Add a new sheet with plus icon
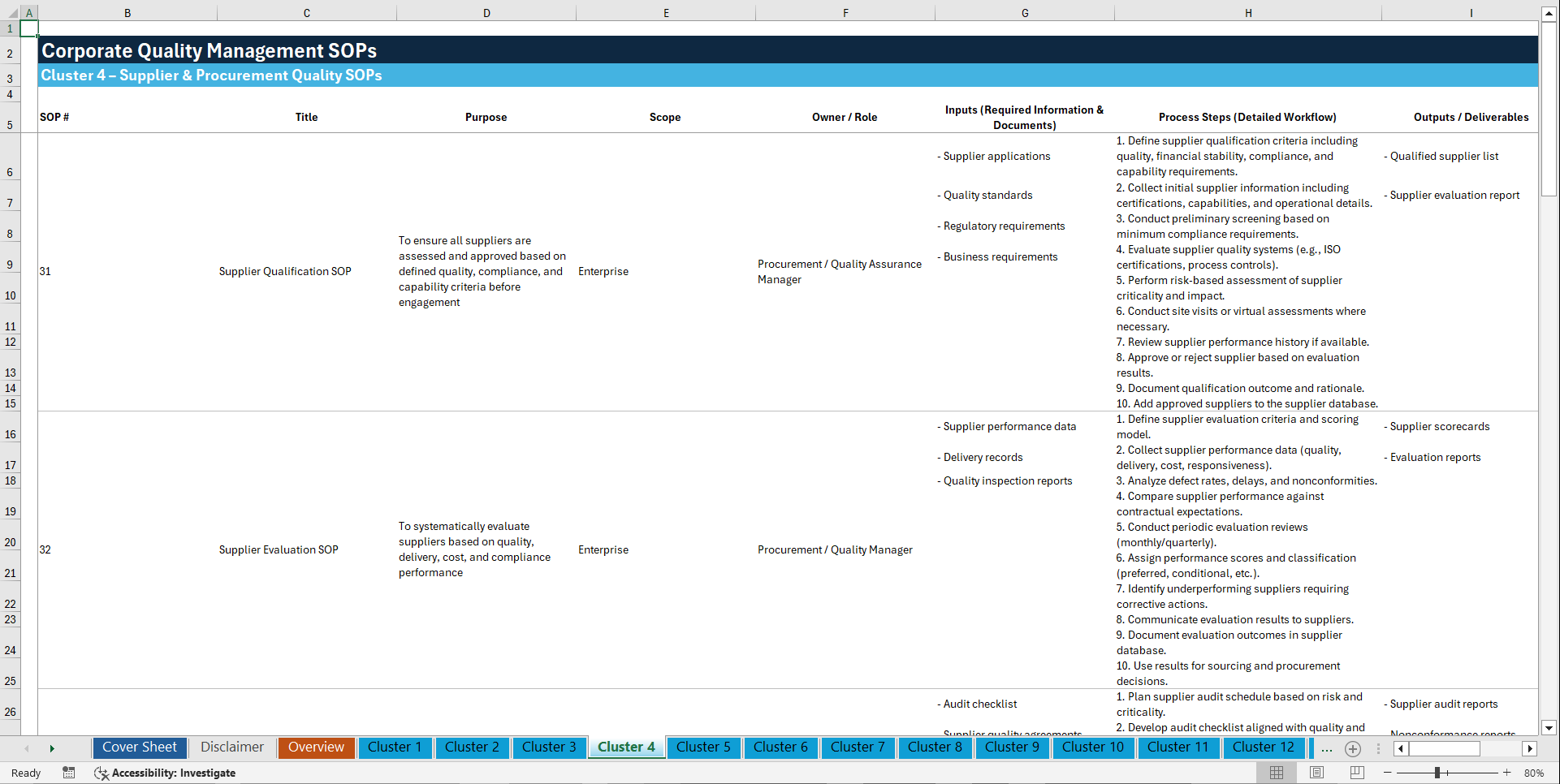1560x784 pixels. [x=1352, y=748]
